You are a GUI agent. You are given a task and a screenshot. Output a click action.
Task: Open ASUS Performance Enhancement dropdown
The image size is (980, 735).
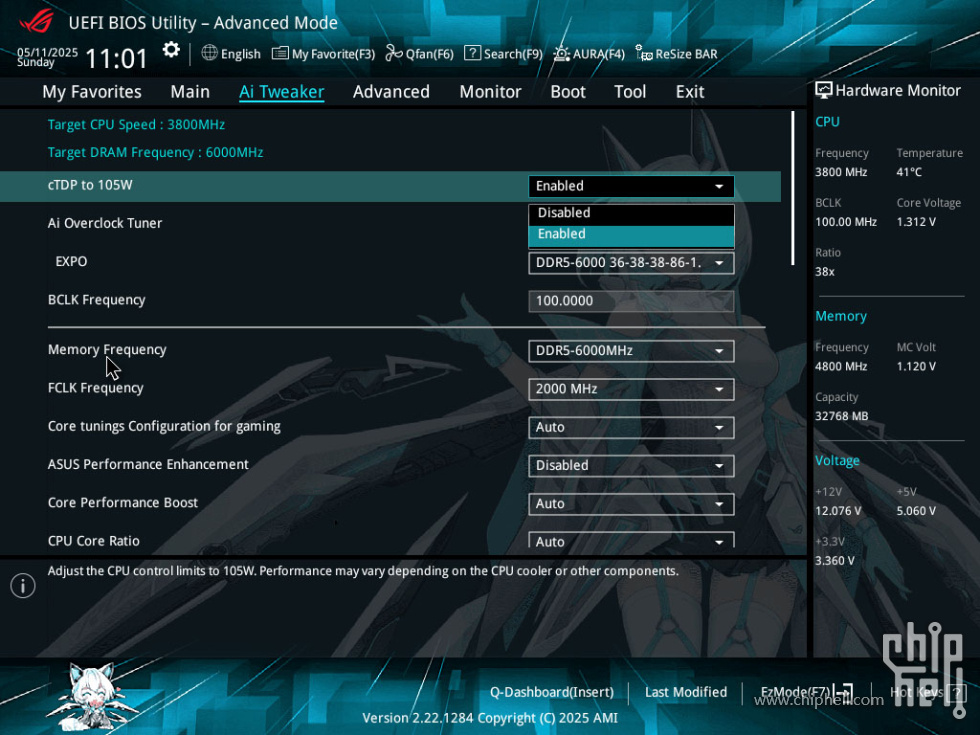631,466
